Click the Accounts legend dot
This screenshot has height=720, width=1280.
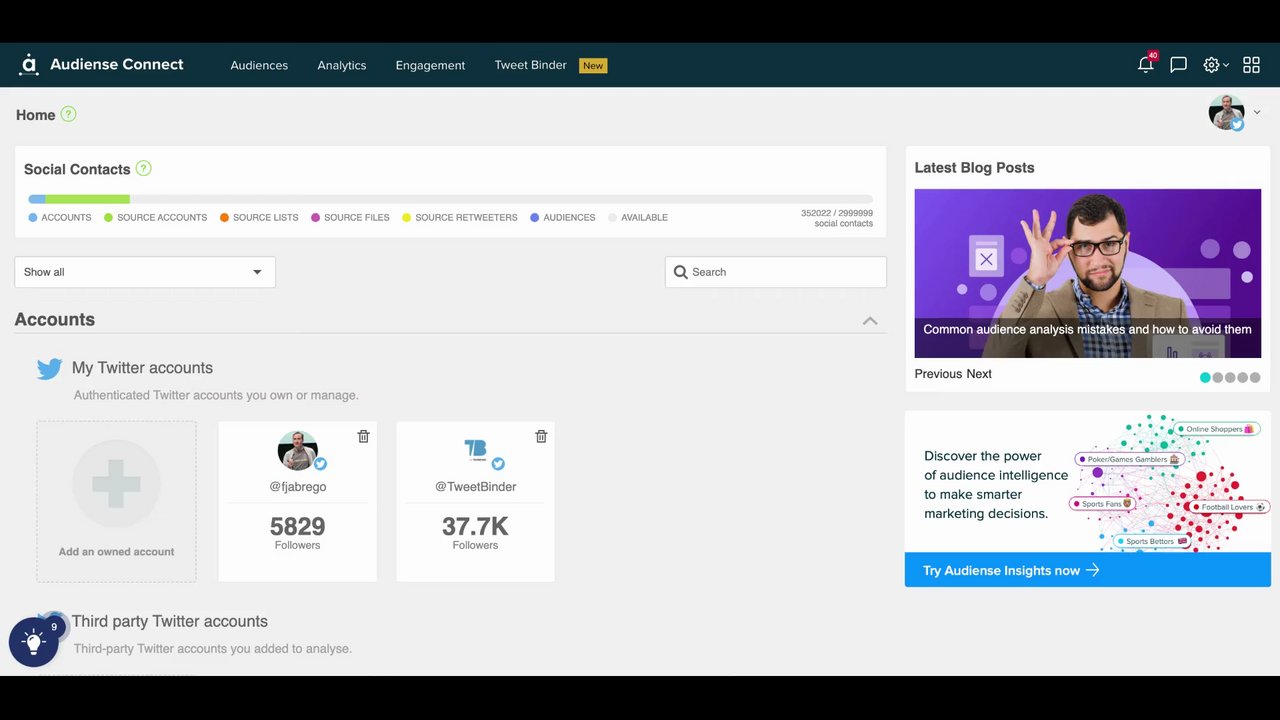click(x=33, y=217)
